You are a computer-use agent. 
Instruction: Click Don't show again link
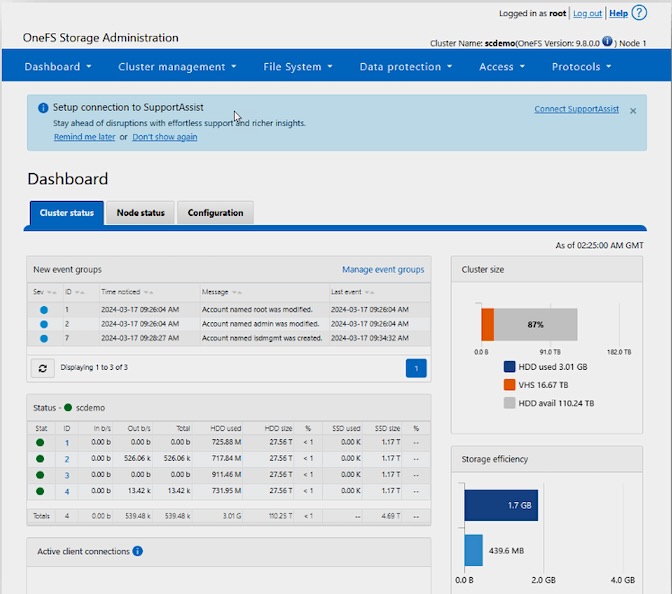pyautogui.click(x=165, y=137)
